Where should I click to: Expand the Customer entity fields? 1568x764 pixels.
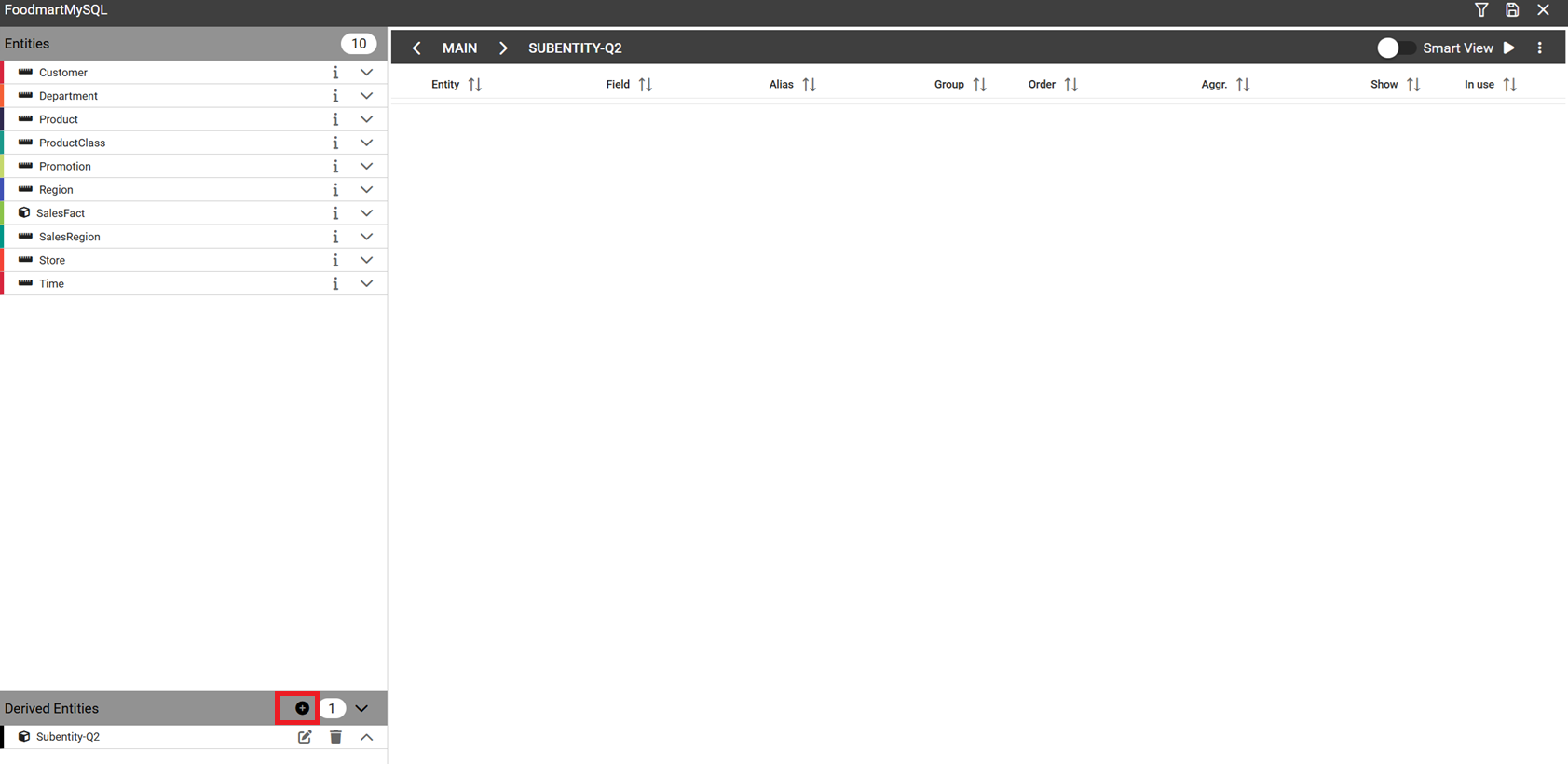tap(367, 73)
